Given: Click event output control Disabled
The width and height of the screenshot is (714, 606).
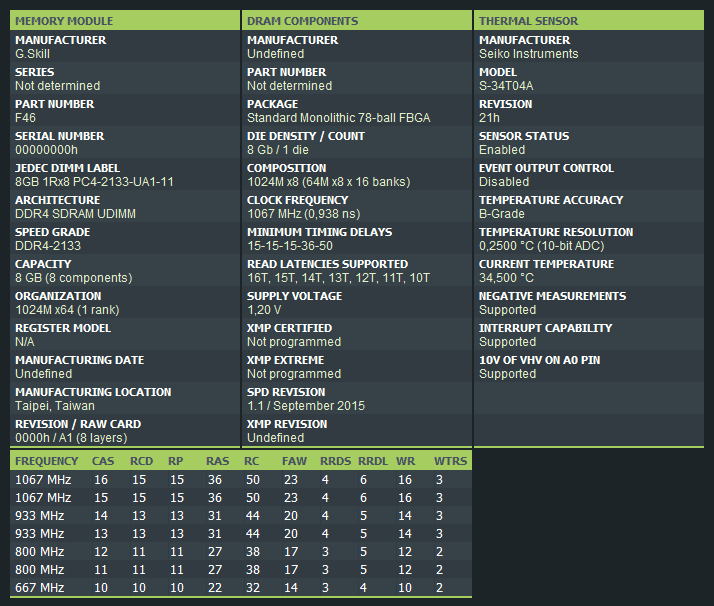Looking at the screenshot, I should [504, 182].
